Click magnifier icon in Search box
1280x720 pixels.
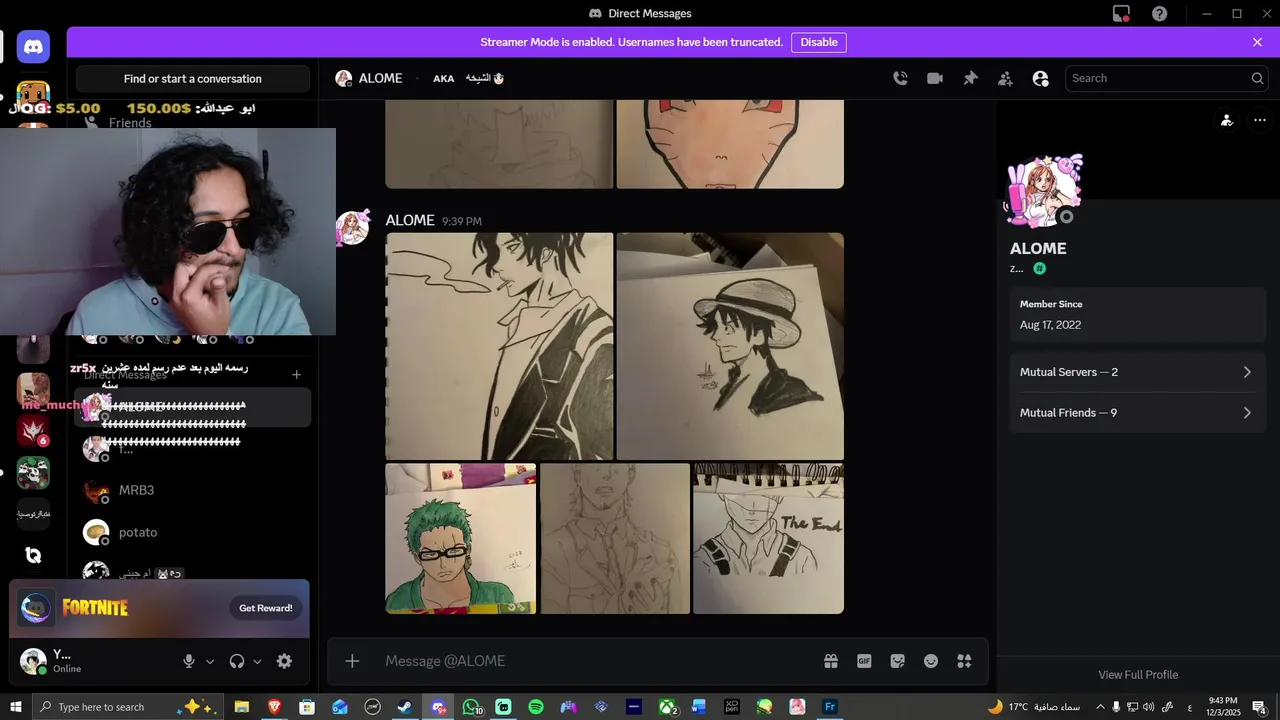coord(1257,78)
